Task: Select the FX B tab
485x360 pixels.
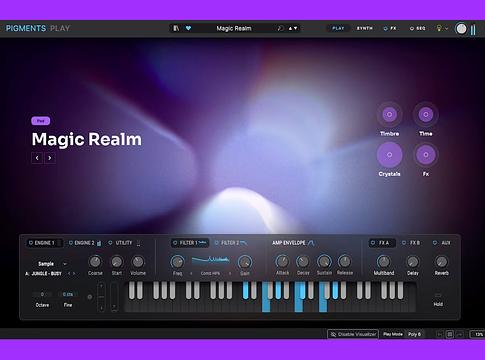Action: tap(411, 243)
